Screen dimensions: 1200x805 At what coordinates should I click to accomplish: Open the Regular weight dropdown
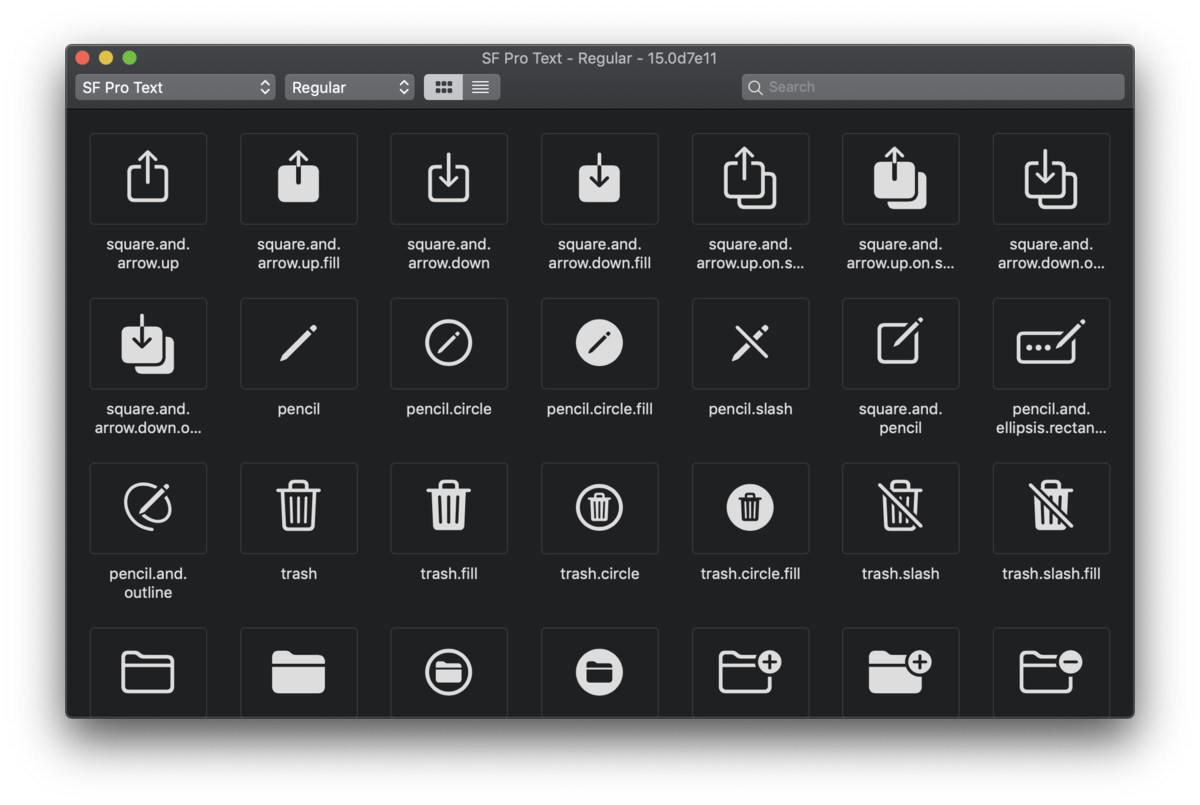tap(349, 87)
